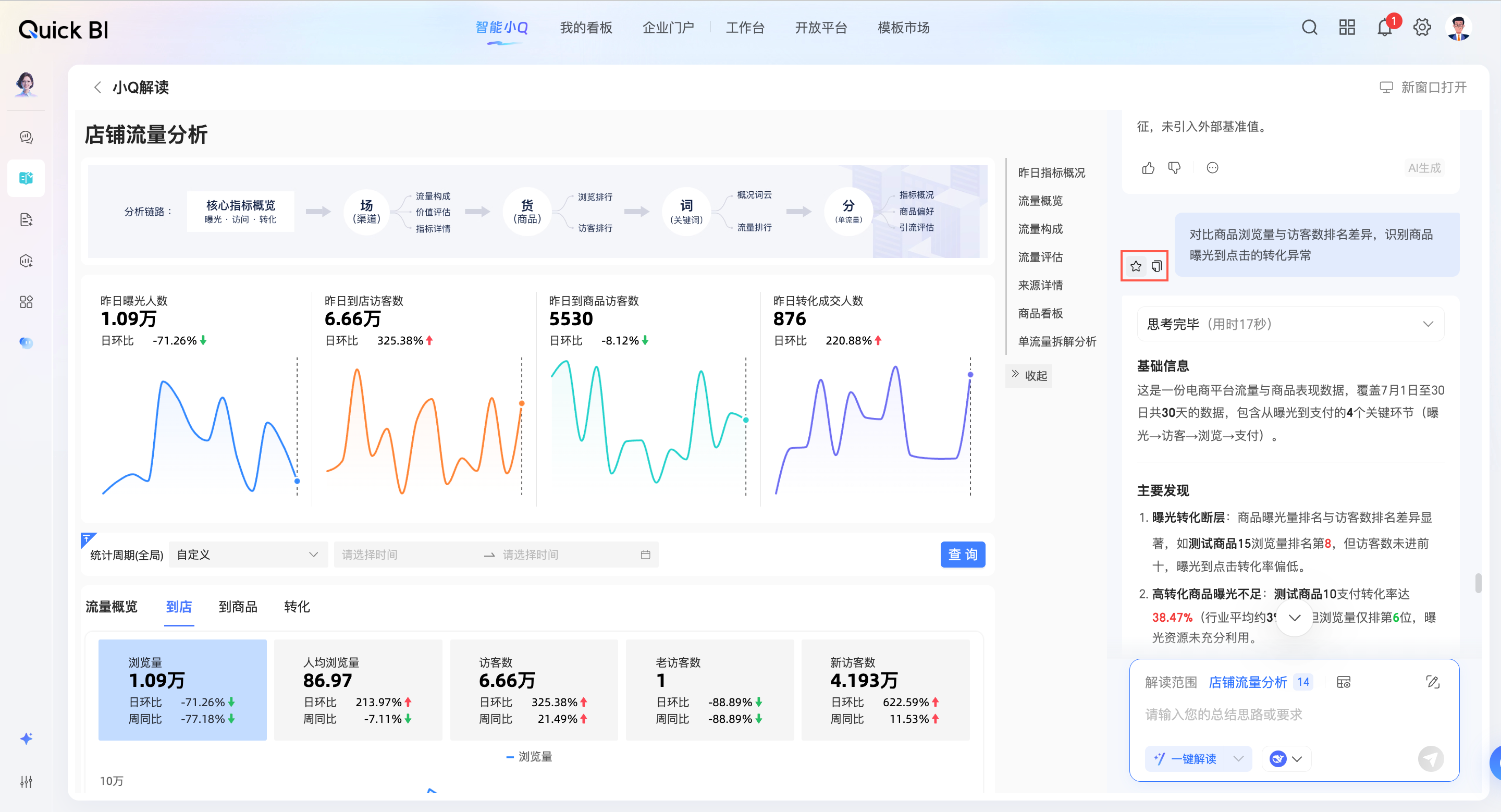Viewport: 1501px width, 812px height.
Task: Open the notification bell with red badge
Action: click(x=1384, y=28)
